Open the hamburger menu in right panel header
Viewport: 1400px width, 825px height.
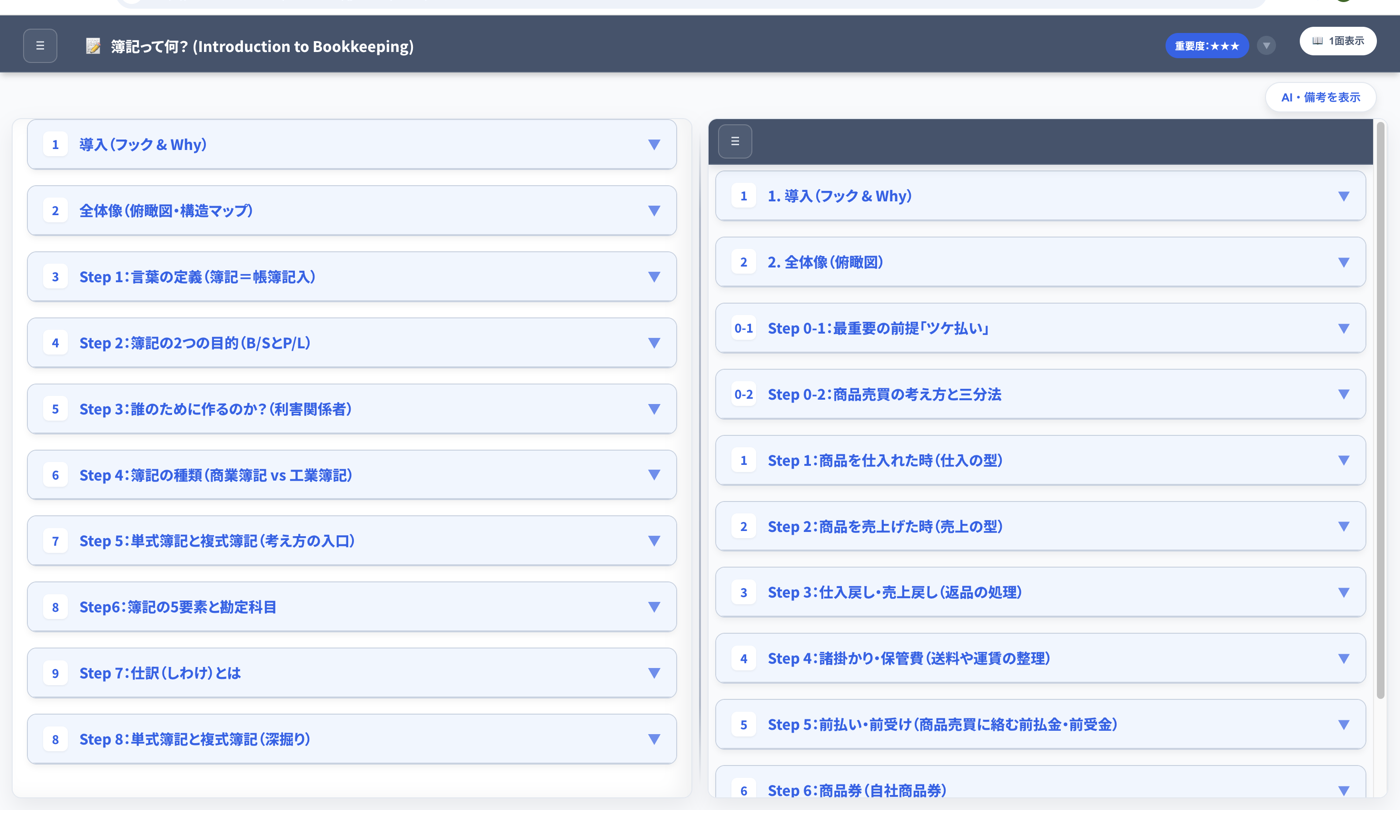click(735, 141)
